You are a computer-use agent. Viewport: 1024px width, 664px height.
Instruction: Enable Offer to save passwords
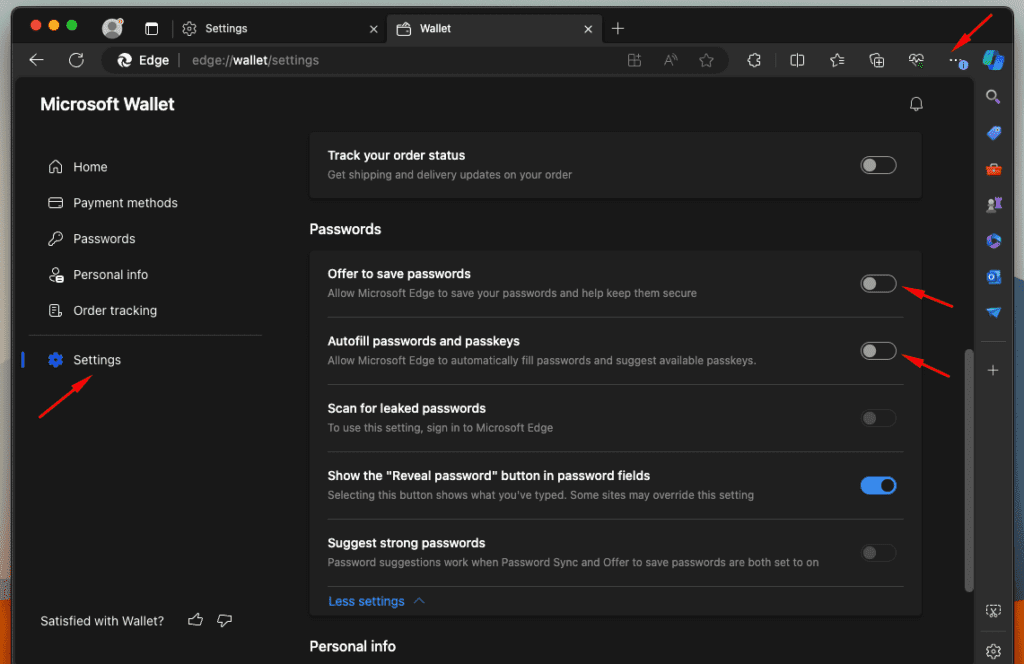878,284
